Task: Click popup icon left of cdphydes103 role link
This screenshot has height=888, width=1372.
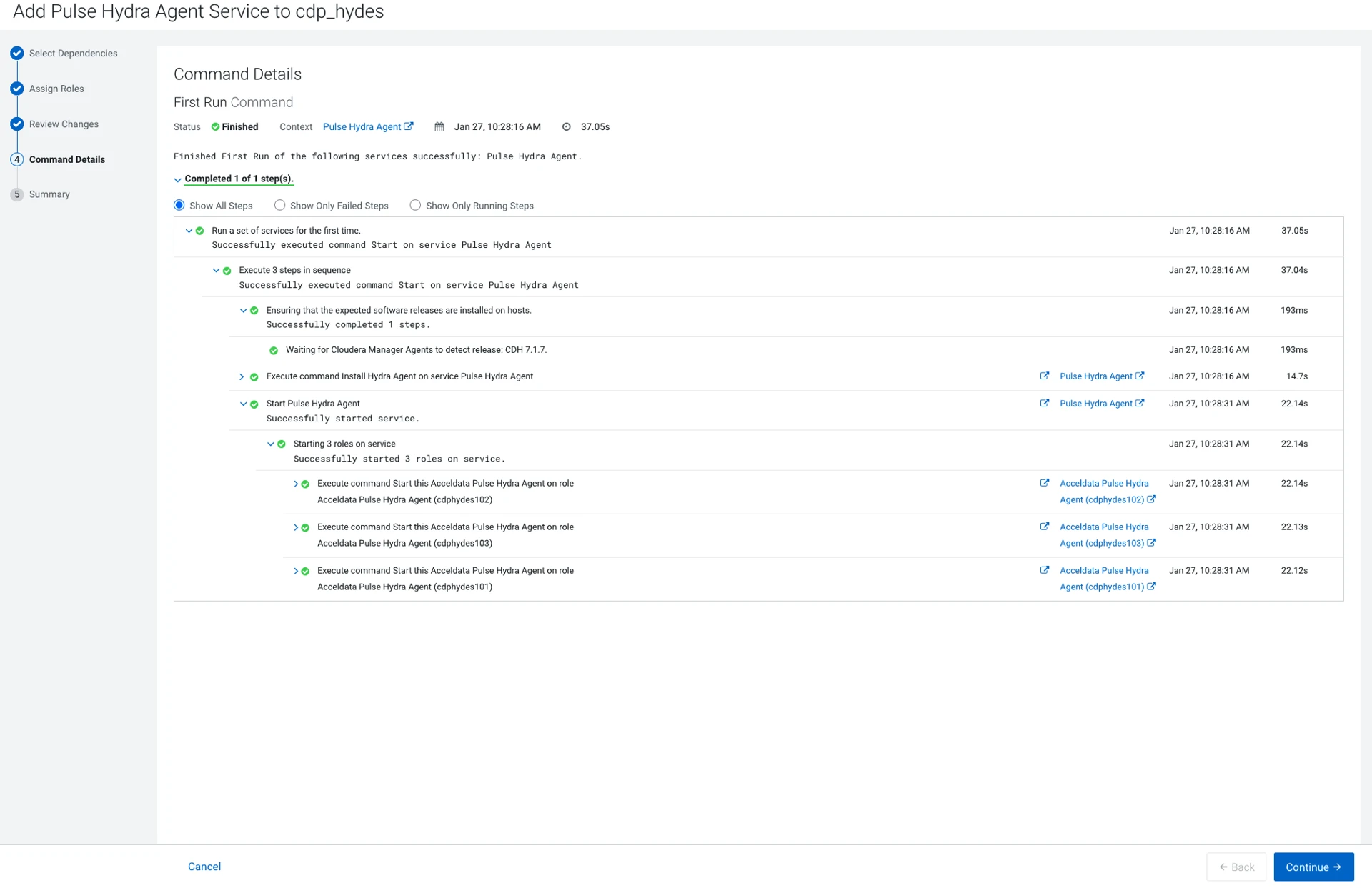Action: point(1045,527)
